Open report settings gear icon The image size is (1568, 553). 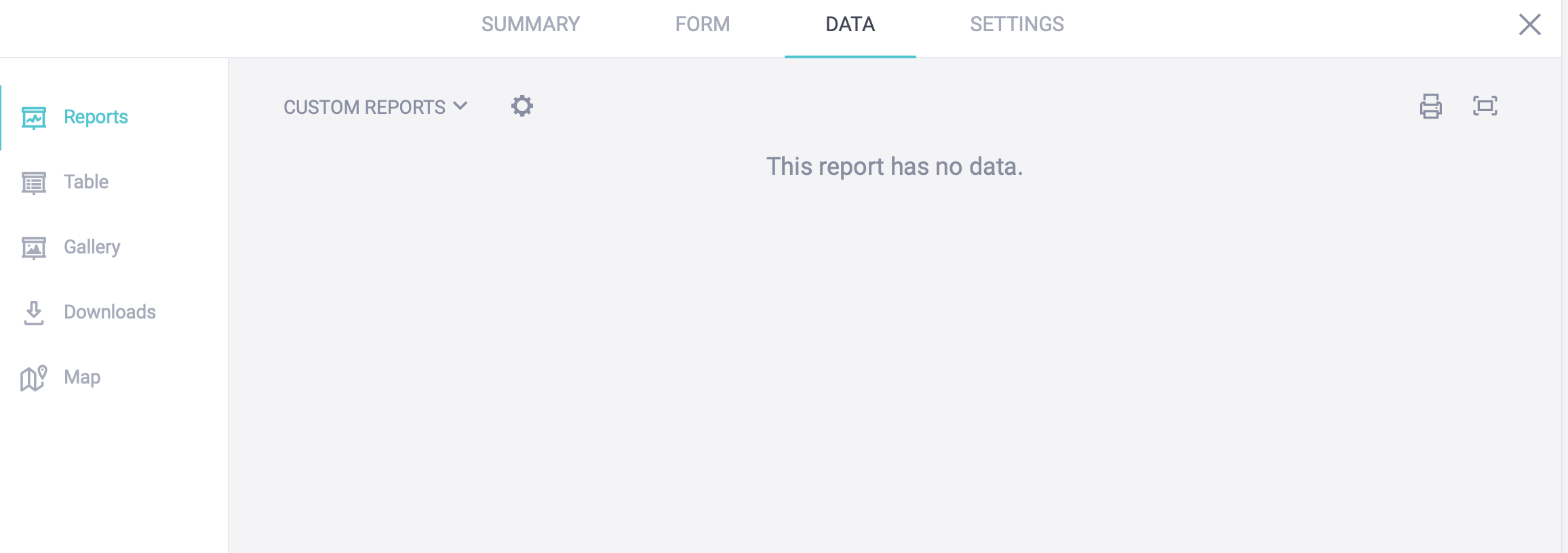pyautogui.click(x=522, y=106)
